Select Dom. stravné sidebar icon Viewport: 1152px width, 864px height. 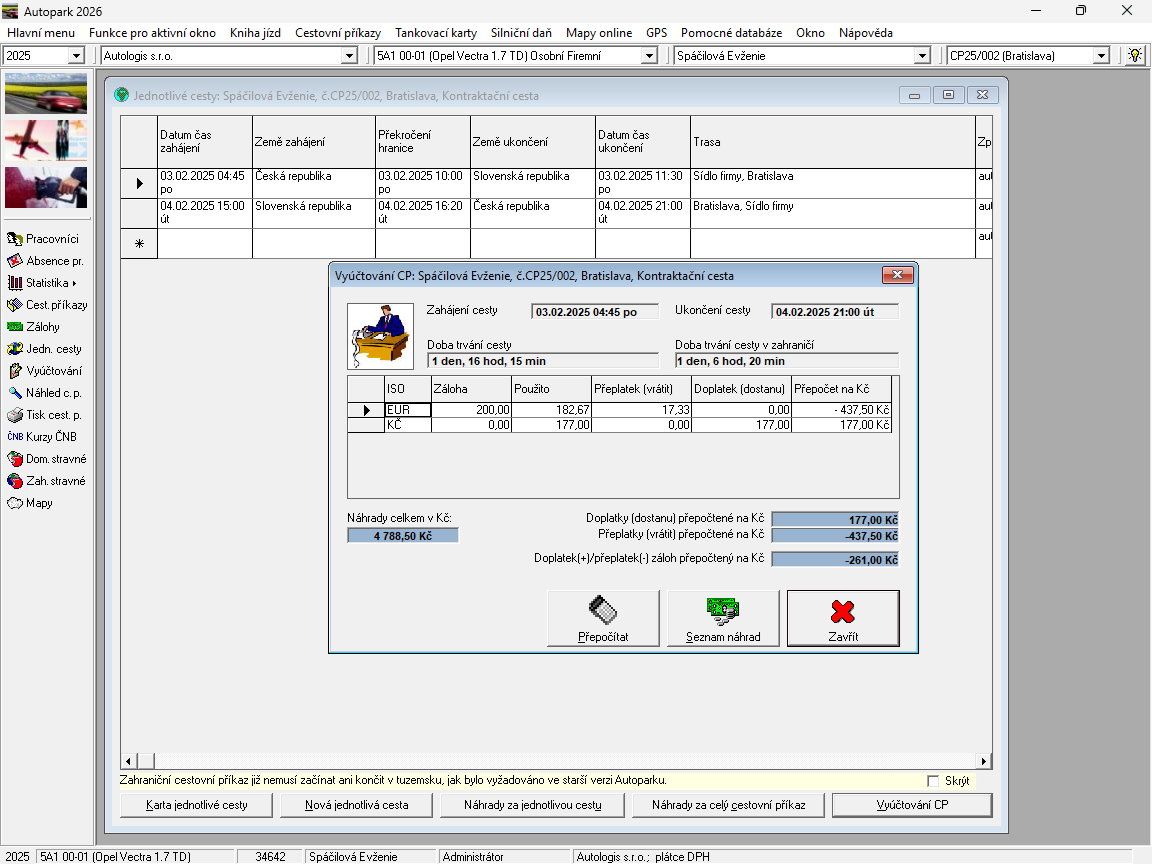(15, 459)
